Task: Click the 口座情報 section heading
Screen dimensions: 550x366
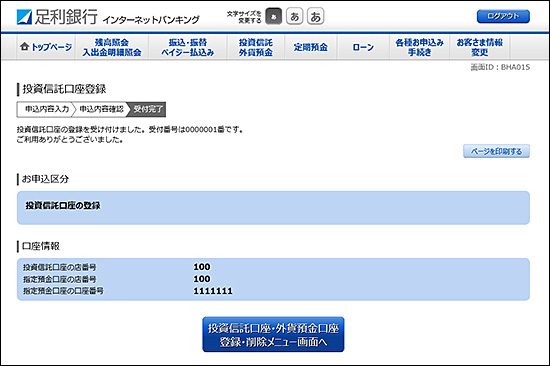Action: [x=41, y=246]
